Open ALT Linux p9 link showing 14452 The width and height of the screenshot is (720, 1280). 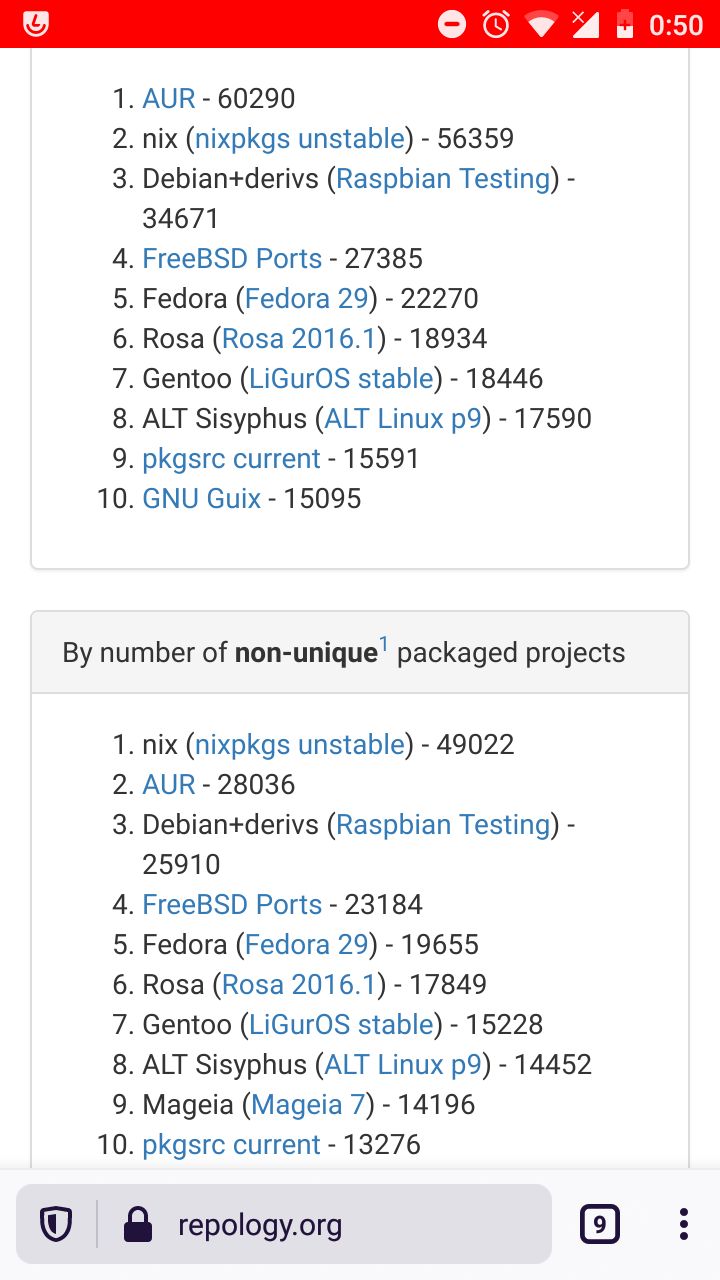(x=403, y=1064)
